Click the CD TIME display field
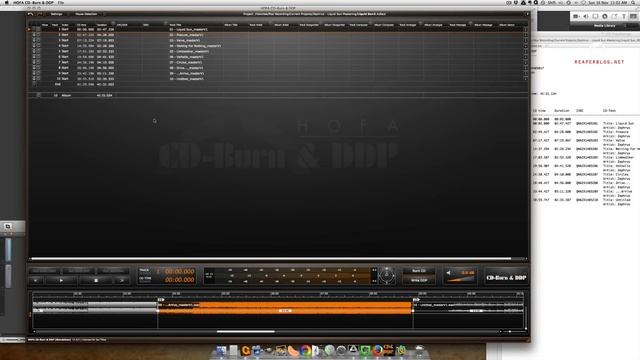The height and width of the screenshot is (360, 640). (180, 280)
